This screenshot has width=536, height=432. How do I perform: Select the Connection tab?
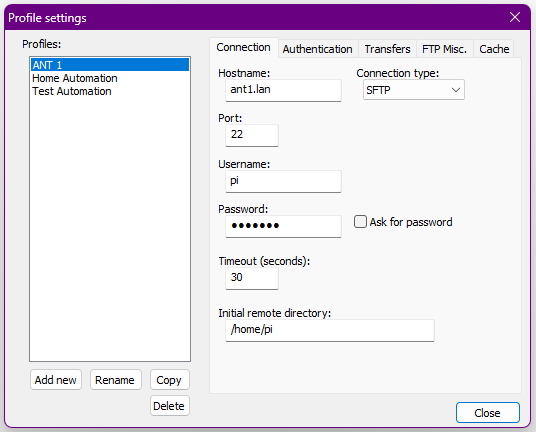[244, 48]
